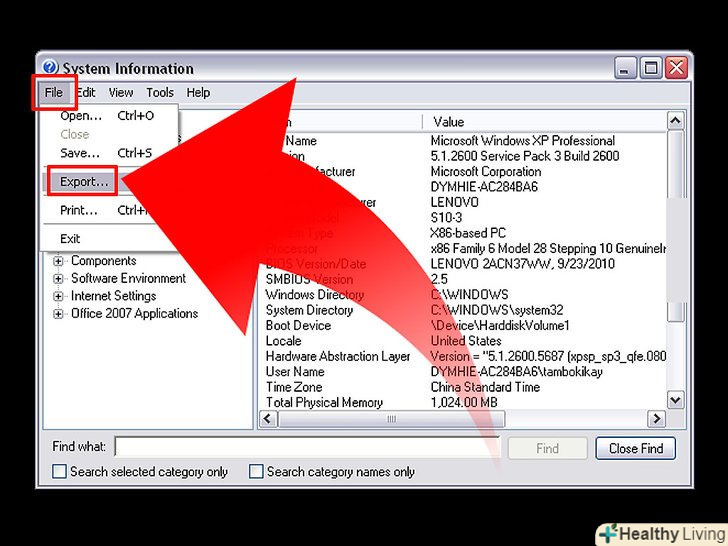Screen dimensions: 728x546
Task: Click the vertical scrollbar down arrow
Action: click(x=676, y=400)
